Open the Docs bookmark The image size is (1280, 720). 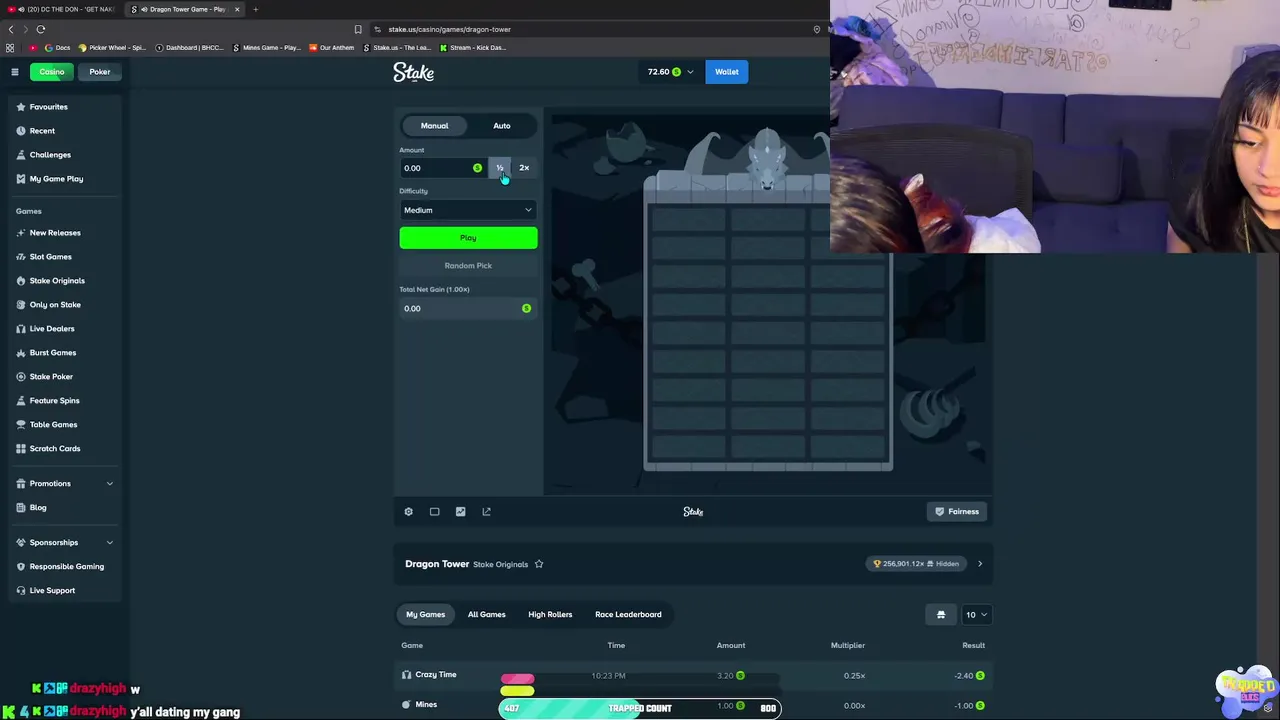tap(58, 48)
